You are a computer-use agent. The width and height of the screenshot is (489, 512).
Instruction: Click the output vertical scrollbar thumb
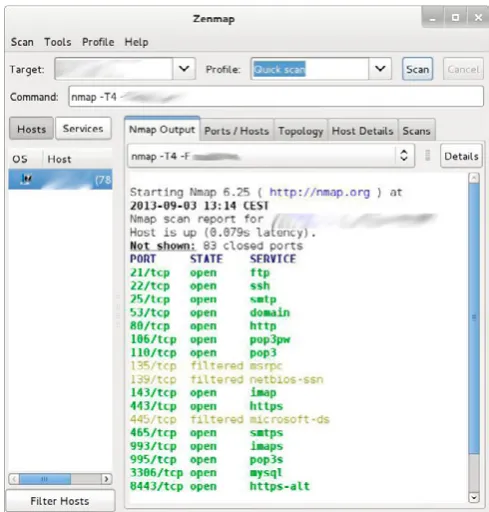pos(474,318)
